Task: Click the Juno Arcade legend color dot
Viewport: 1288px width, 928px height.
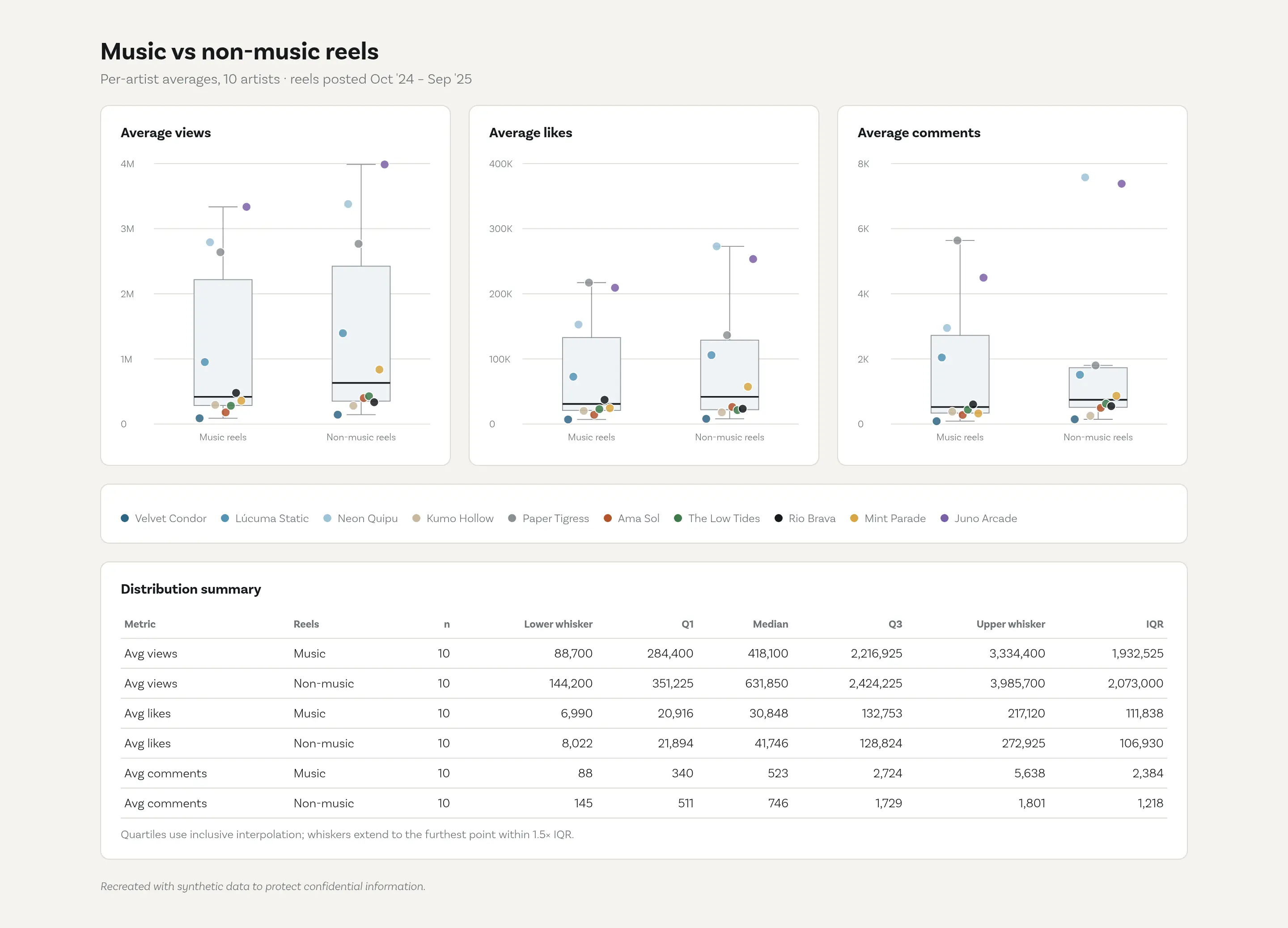Action: coord(945,518)
